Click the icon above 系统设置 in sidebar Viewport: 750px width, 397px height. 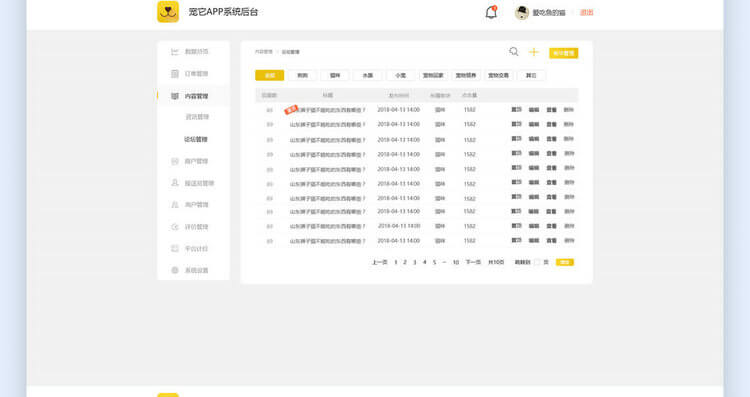pos(175,248)
